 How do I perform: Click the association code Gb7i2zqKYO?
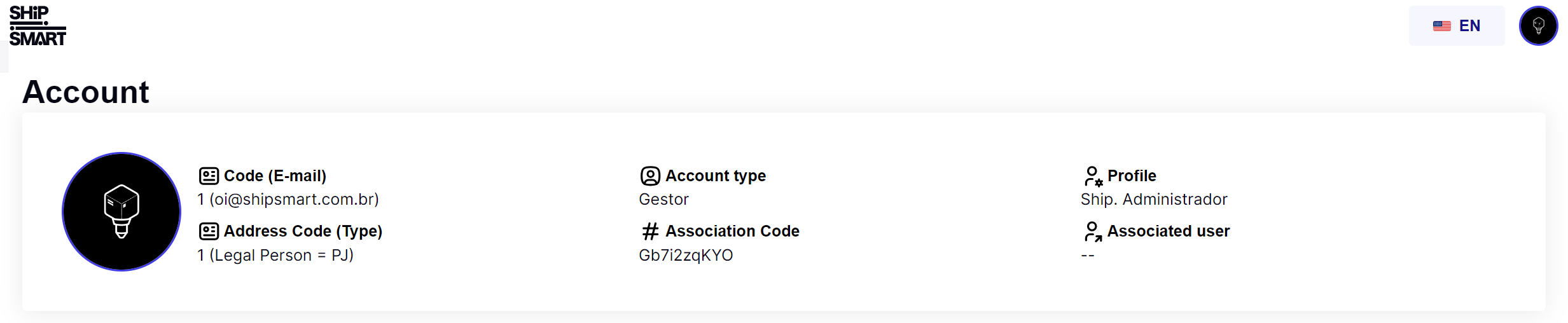[686, 256]
